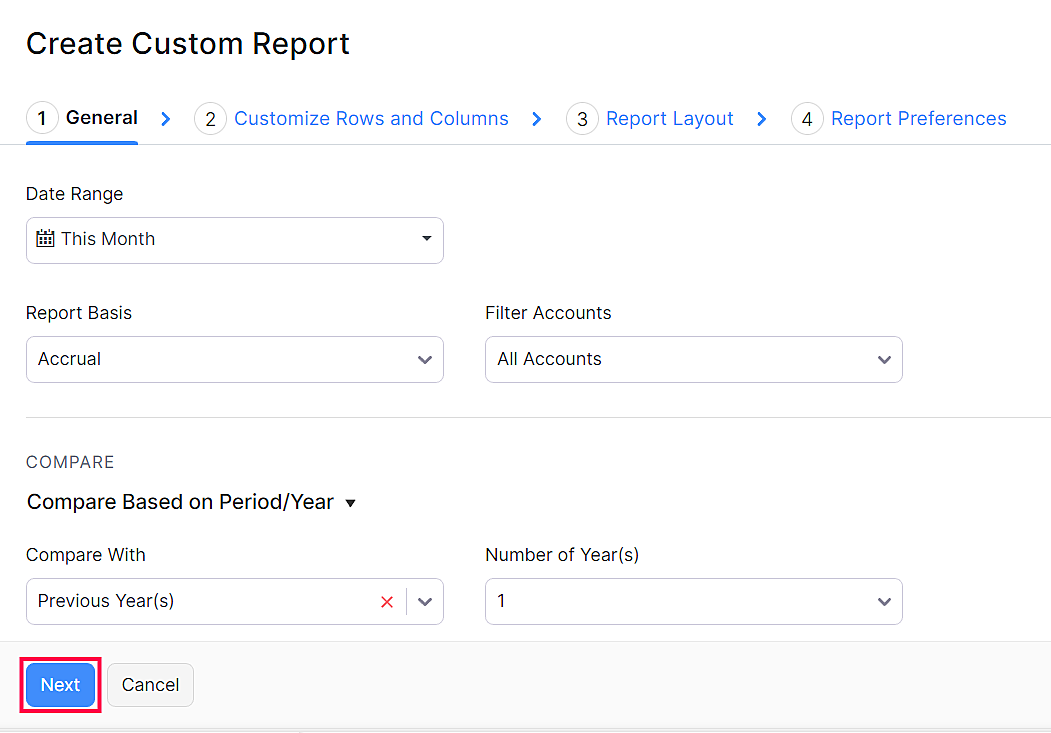Open the Compare With chevron
The height and width of the screenshot is (733, 1051).
[x=425, y=602]
